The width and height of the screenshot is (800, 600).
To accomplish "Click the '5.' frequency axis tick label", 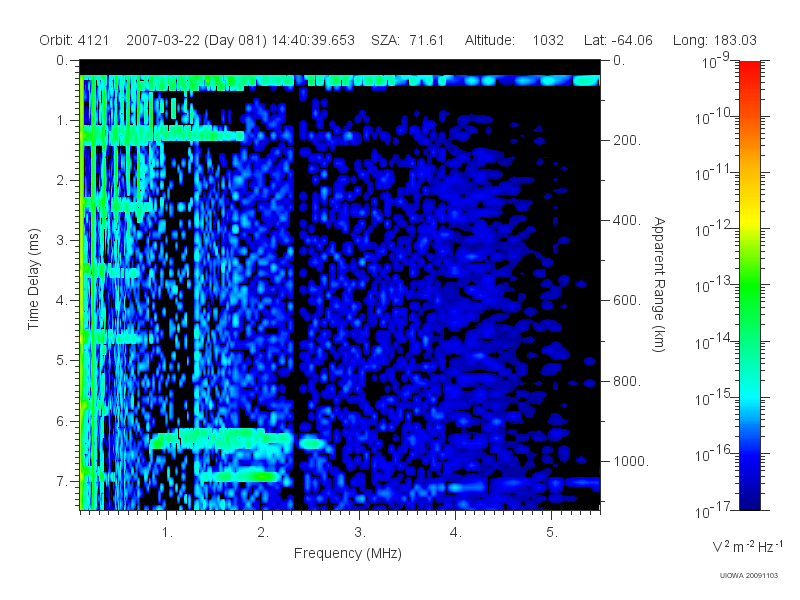I will click(x=552, y=533).
